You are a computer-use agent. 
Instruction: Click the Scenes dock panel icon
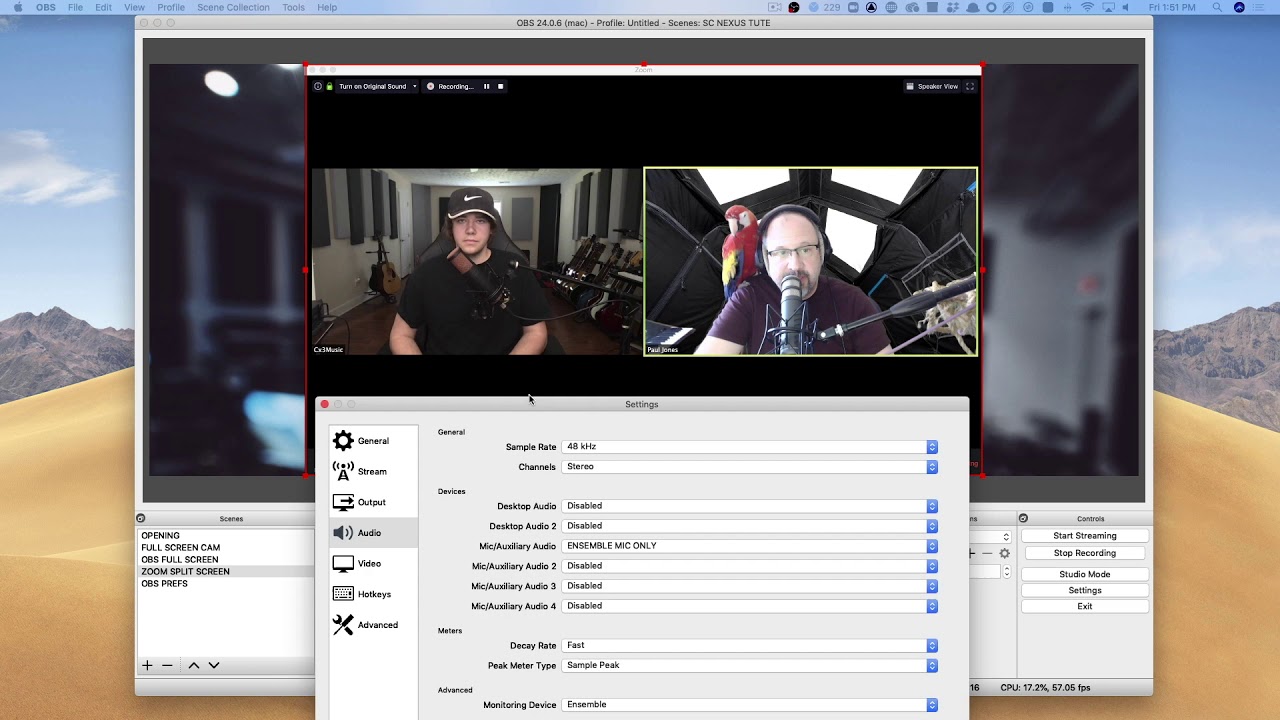pyautogui.click(x=141, y=518)
